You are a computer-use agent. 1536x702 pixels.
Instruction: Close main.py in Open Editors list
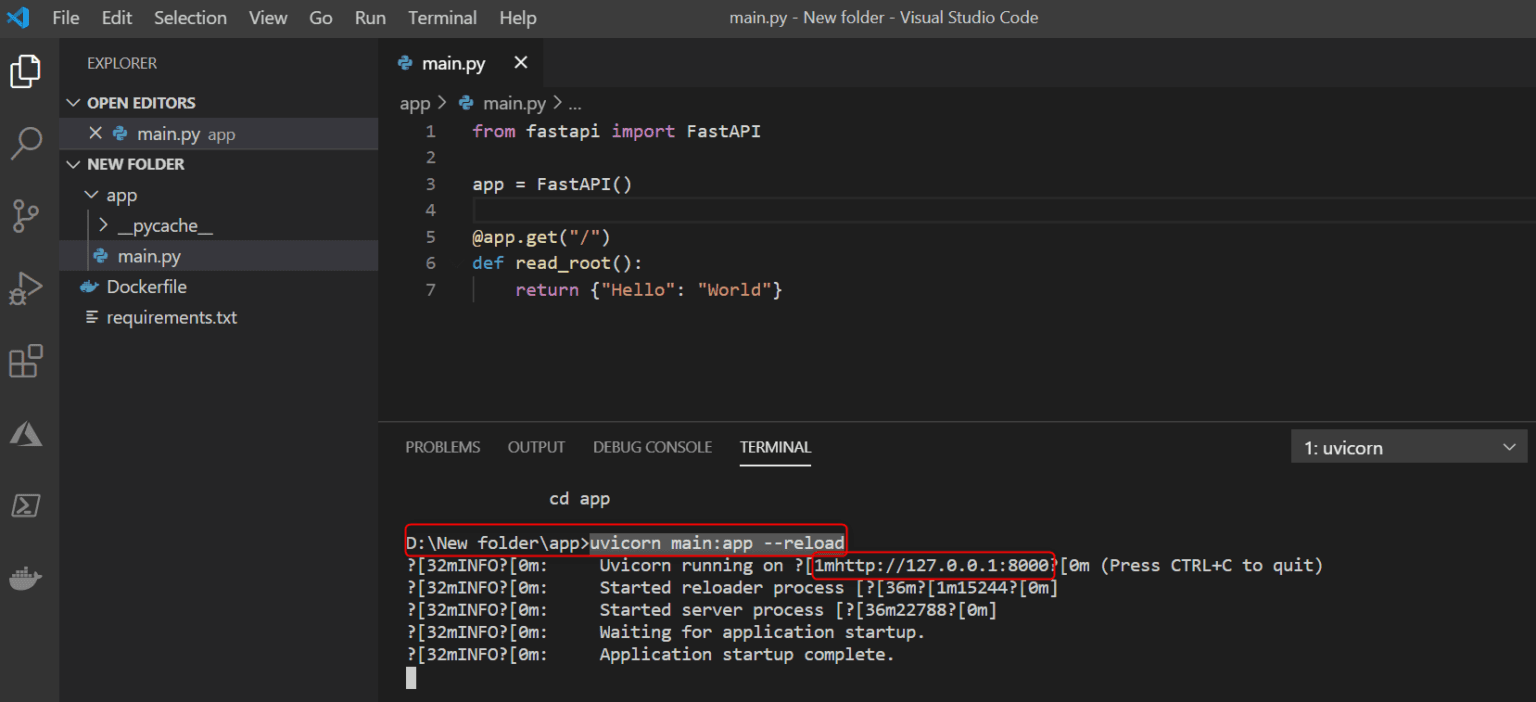coord(95,133)
